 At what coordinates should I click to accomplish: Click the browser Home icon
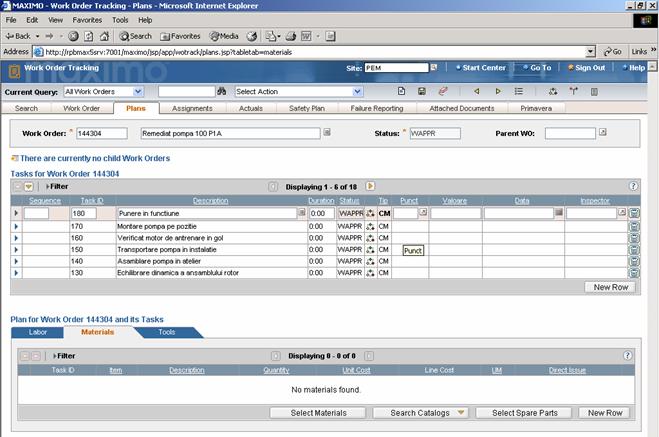click(104, 36)
